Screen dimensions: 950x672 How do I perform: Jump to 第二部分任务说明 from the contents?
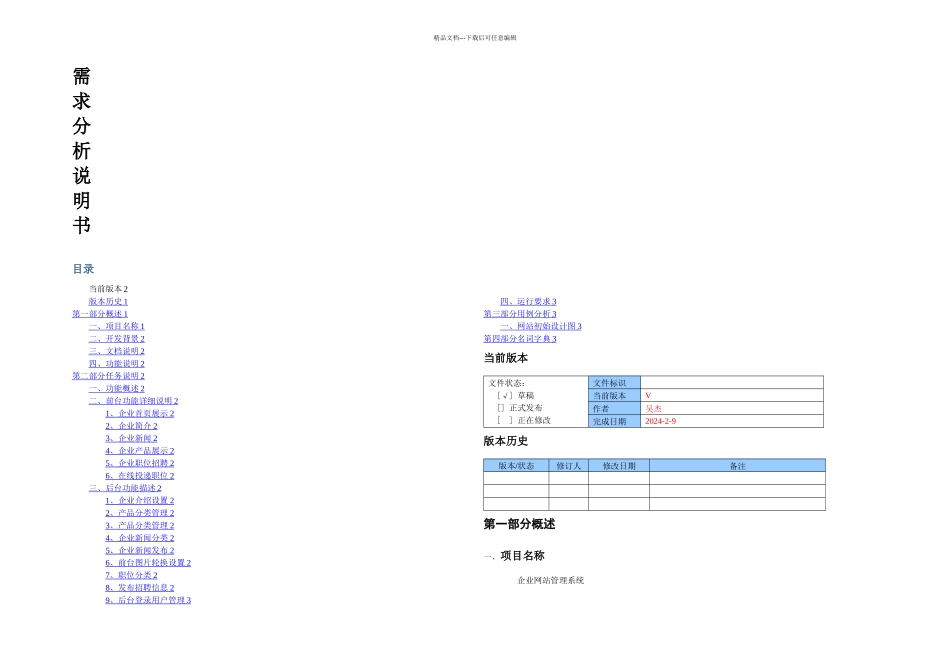(108, 376)
